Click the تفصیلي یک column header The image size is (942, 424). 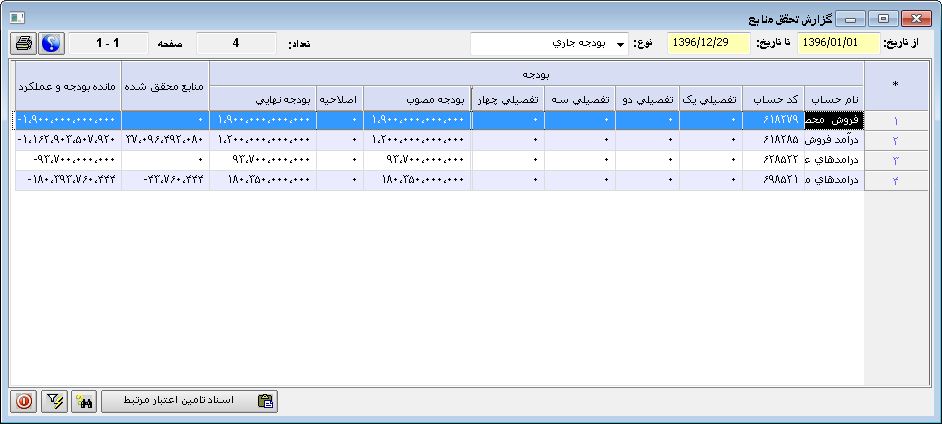[x=711, y=98]
